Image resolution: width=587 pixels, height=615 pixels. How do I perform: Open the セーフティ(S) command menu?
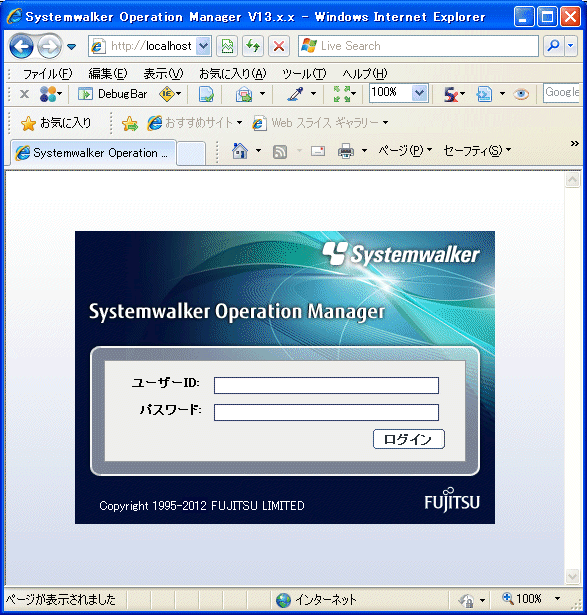(x=477, y=150)
